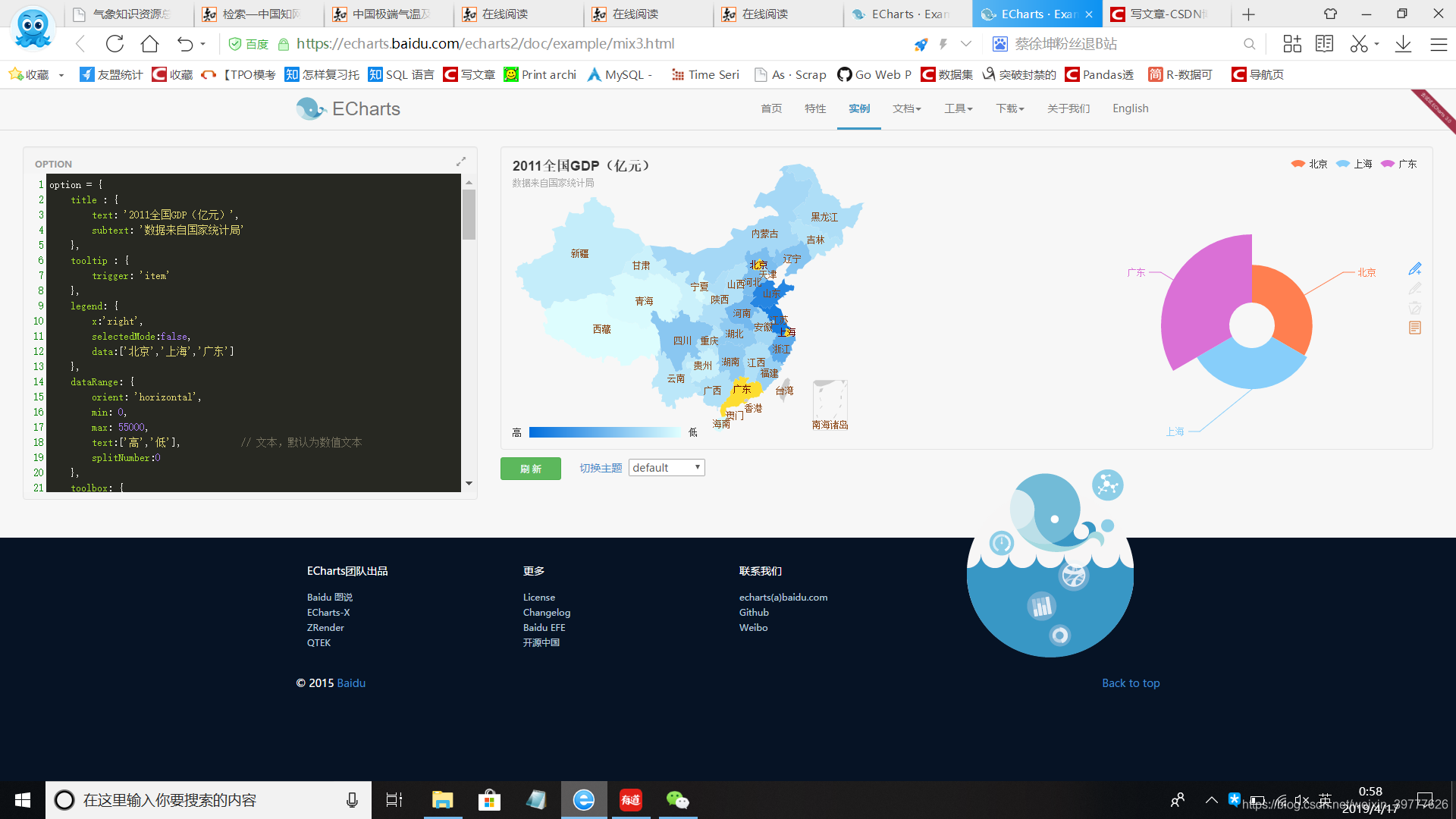Open the 特性 navigation item
Viewport: 1456px width, 819px height.
(815, 108)
